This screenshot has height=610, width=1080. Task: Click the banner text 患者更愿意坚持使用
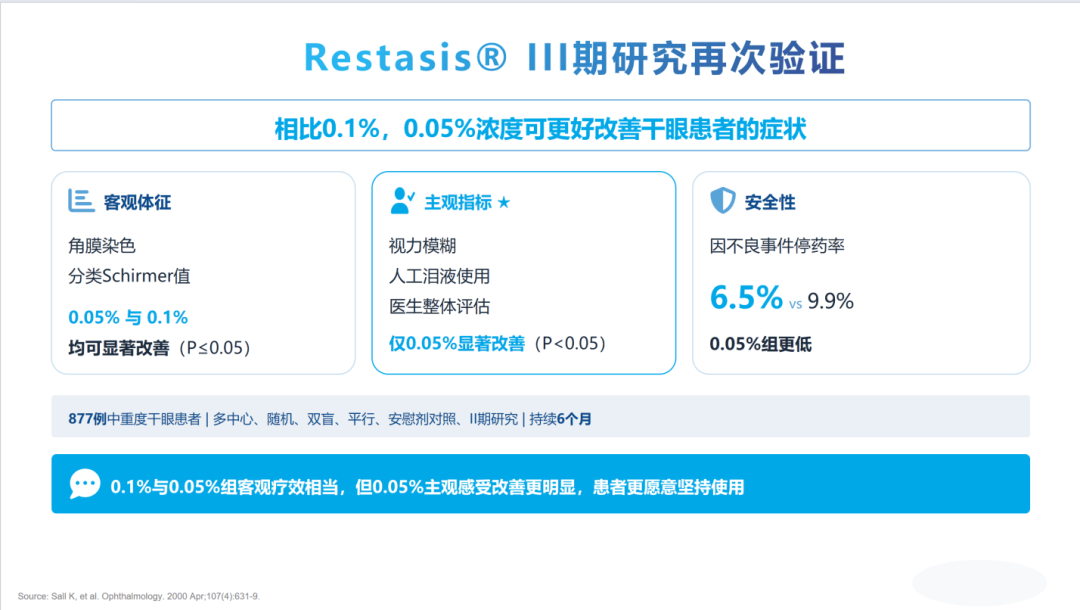(x=668, y=487)
